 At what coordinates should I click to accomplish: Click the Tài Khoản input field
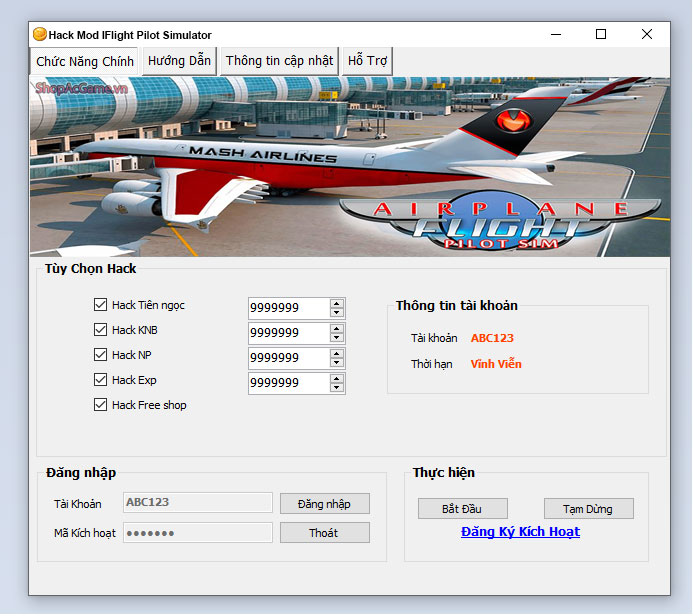click(x=198, y=502)
